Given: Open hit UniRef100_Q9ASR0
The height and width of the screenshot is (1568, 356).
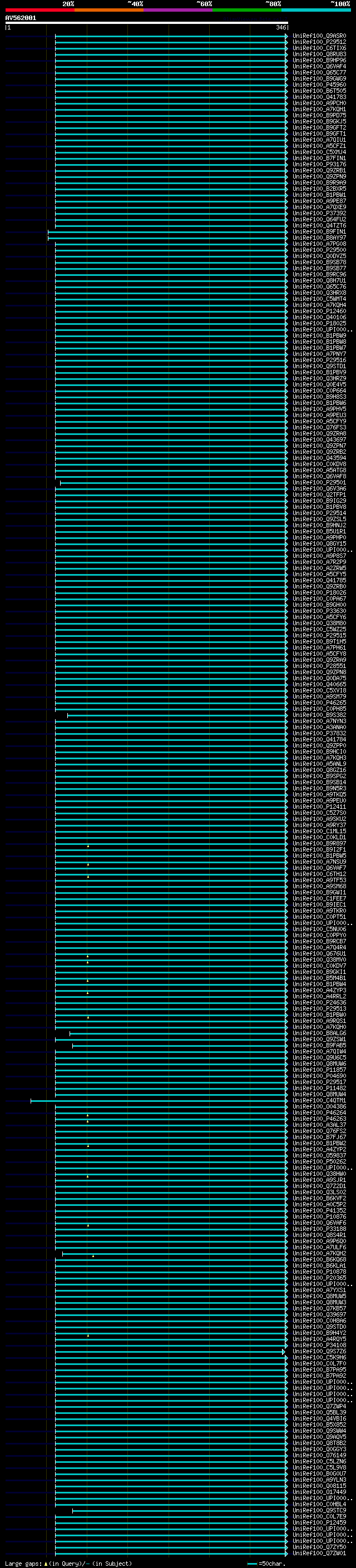Looking at the screenshot, I should point(319,36).
